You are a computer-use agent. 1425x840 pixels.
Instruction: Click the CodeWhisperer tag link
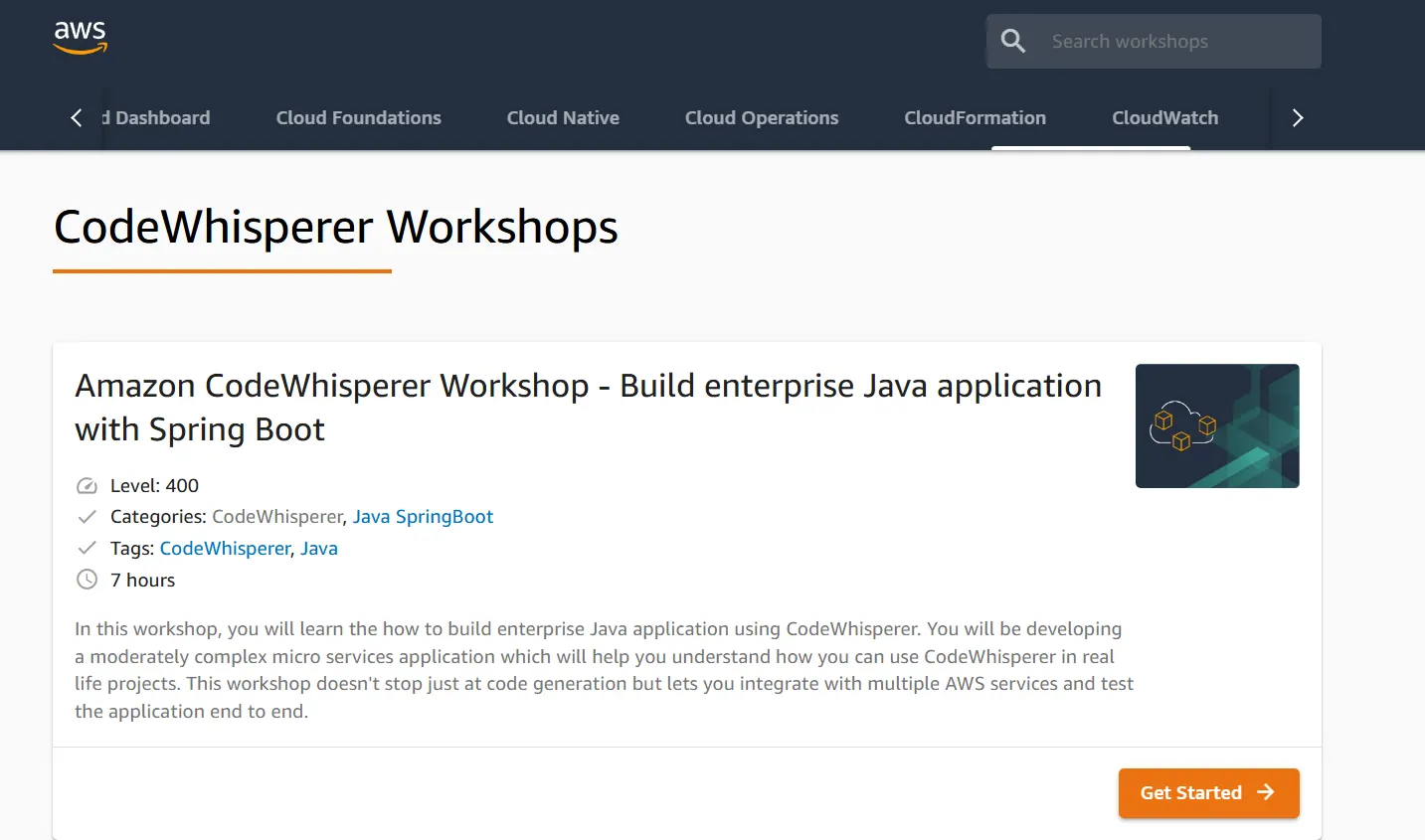(x=225, y=548)
